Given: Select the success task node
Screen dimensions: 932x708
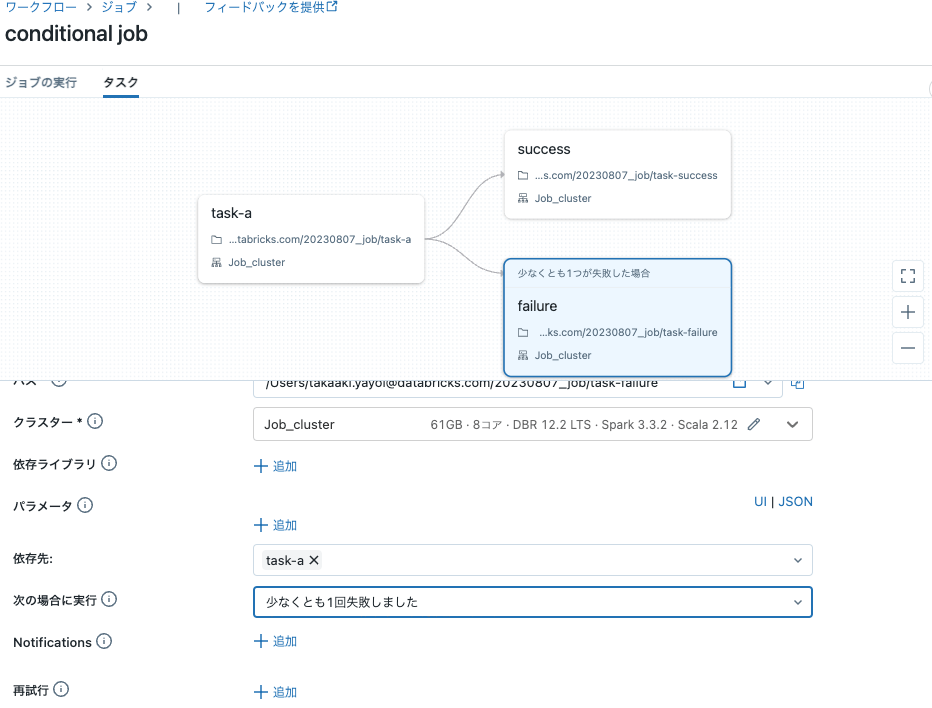Looking at the screenshot, I should [617, 173].
